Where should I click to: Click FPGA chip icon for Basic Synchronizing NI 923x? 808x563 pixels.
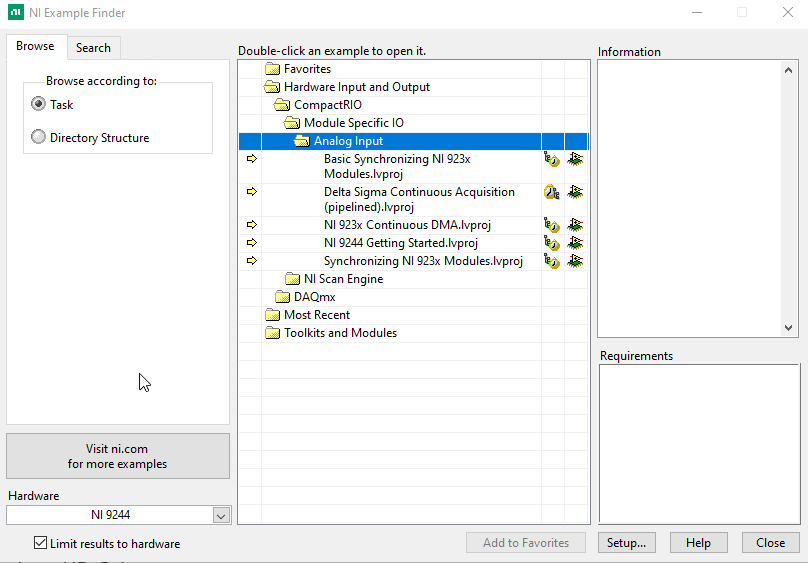pyautogui.click(x=575, y=159)
